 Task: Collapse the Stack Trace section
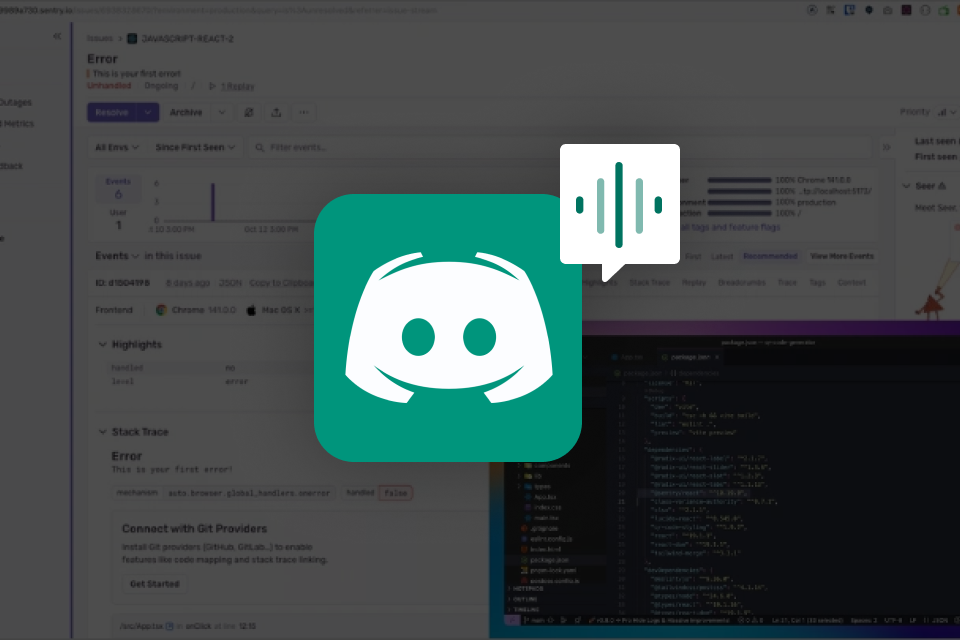click(x=102, y=432)
